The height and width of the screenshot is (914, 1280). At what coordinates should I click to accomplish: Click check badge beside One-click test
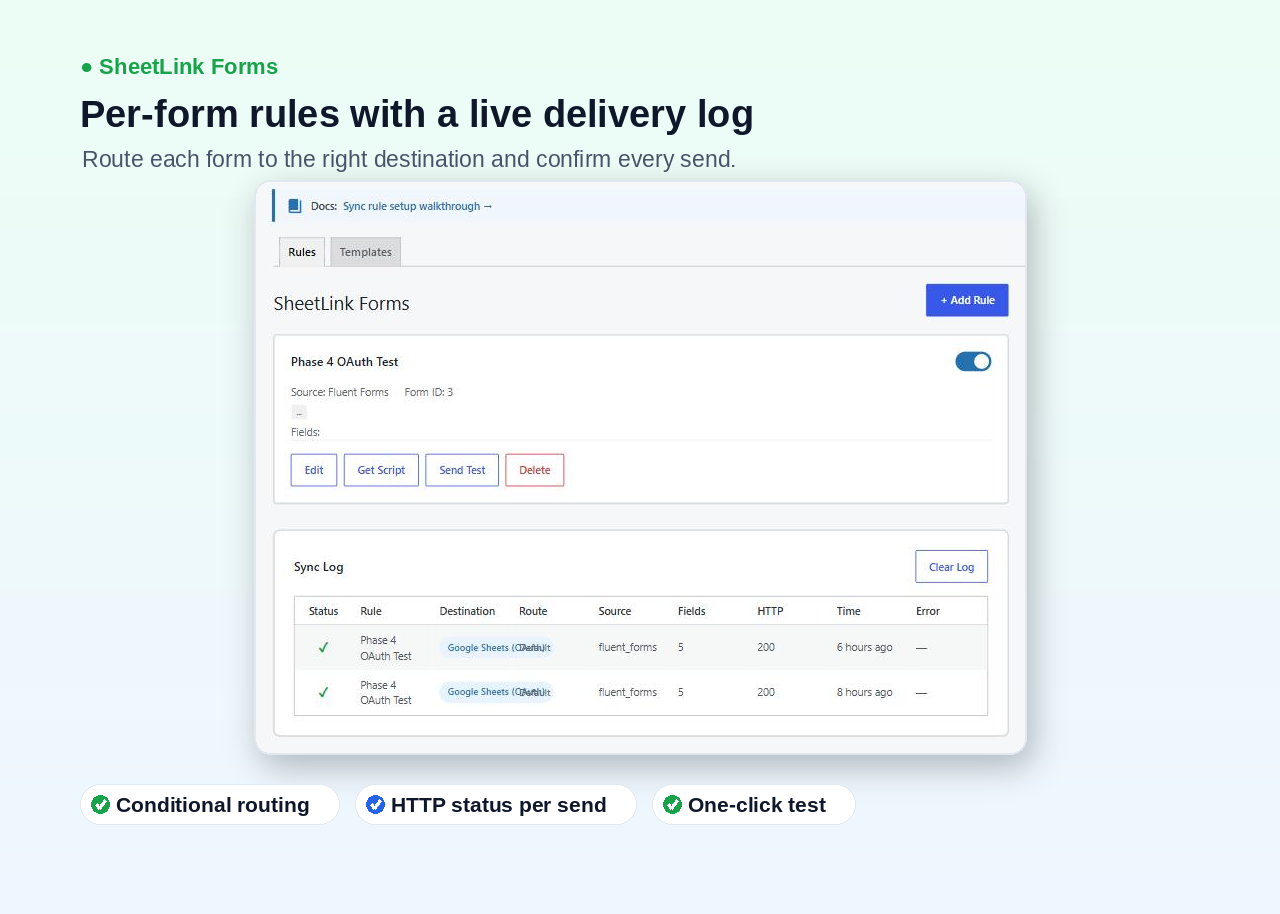(672, 805)
